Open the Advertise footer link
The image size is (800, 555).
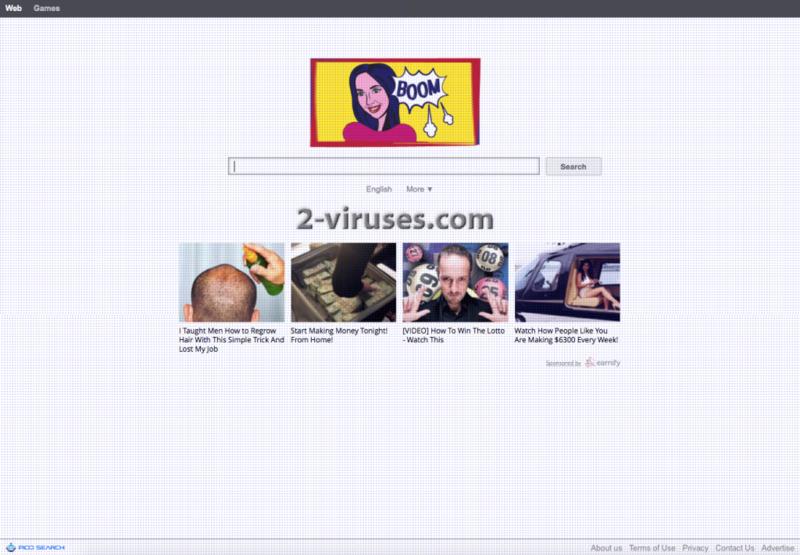click(778, 548)
